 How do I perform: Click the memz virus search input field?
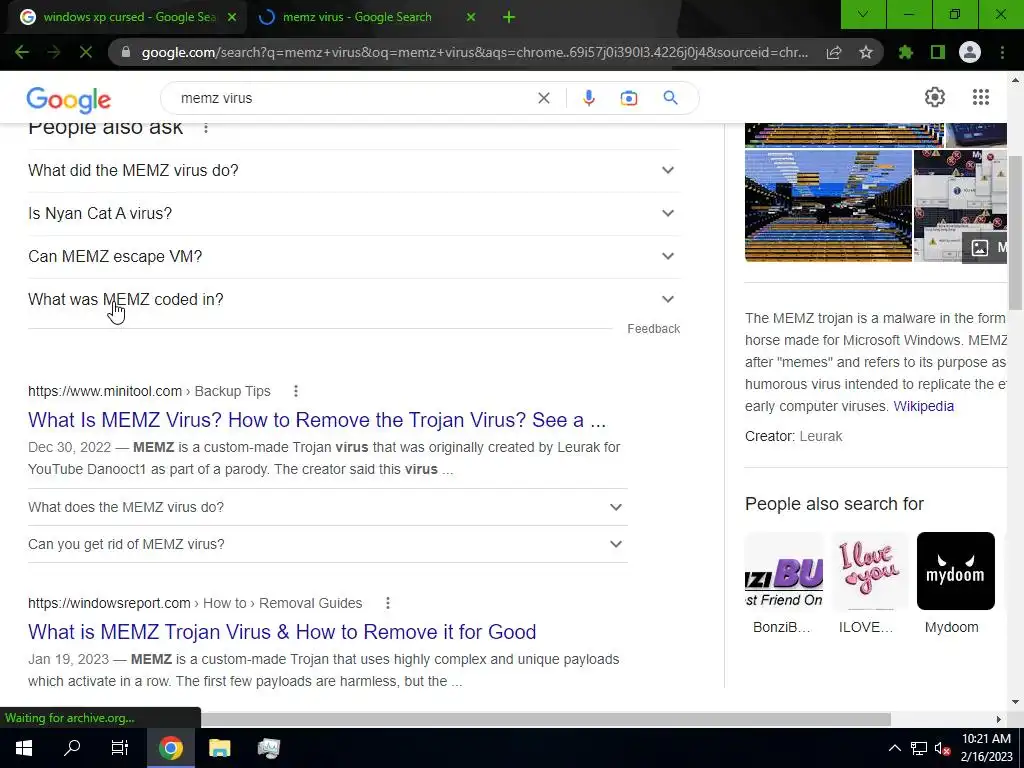tap(353, 98)
